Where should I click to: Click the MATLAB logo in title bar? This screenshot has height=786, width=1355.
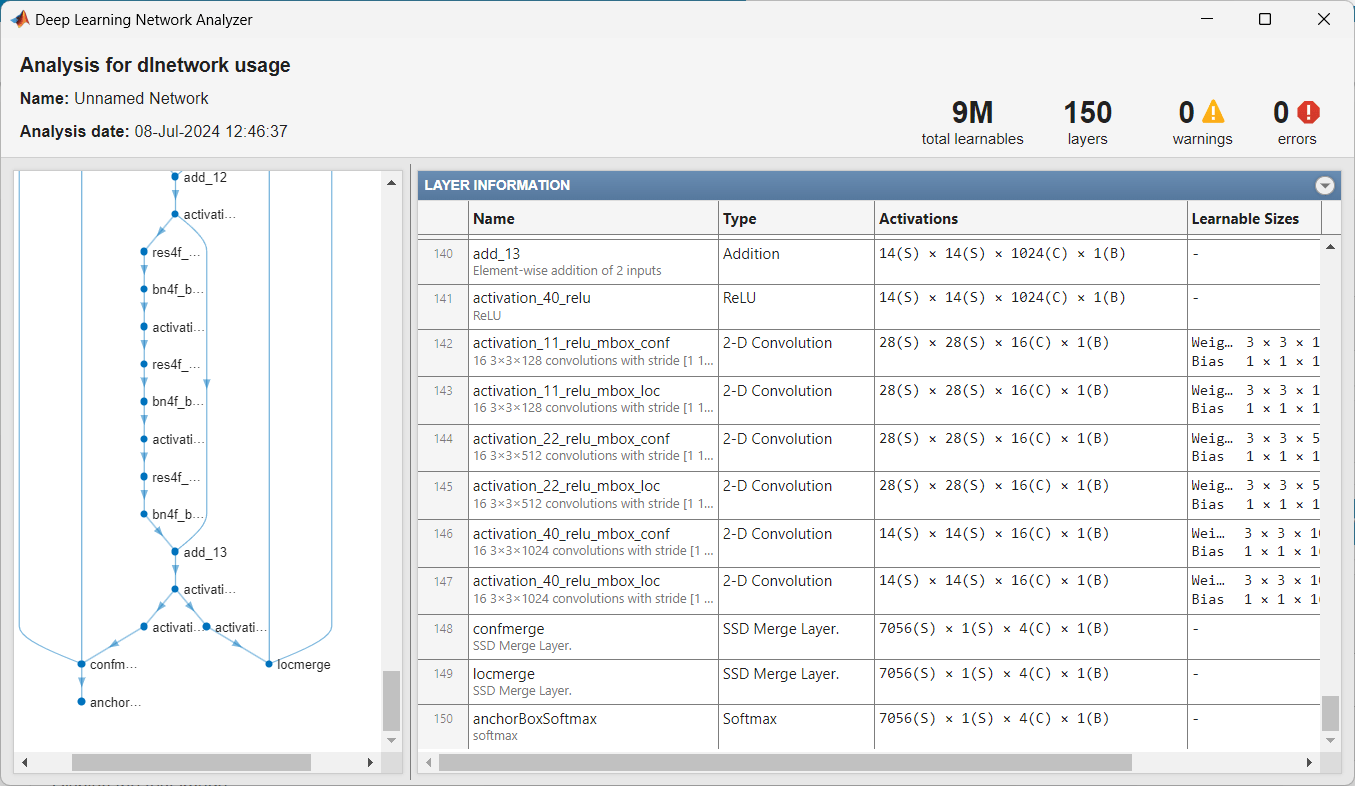(19, 19)
